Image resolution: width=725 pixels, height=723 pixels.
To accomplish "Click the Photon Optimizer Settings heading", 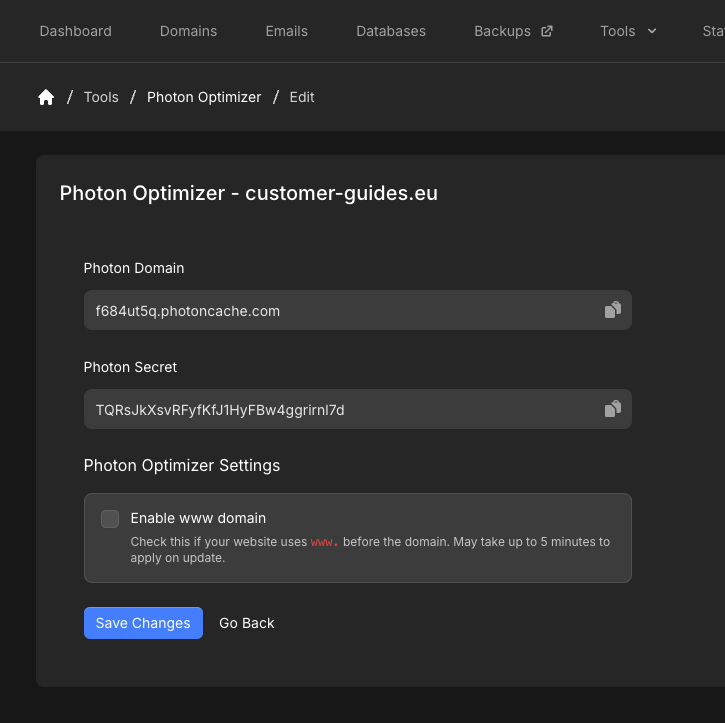I will [182, 466].
